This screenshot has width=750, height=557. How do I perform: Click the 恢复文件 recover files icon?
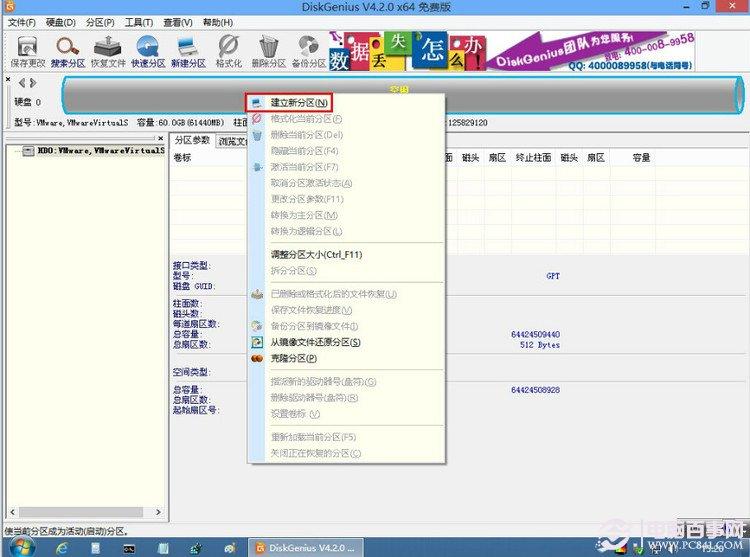108,52
